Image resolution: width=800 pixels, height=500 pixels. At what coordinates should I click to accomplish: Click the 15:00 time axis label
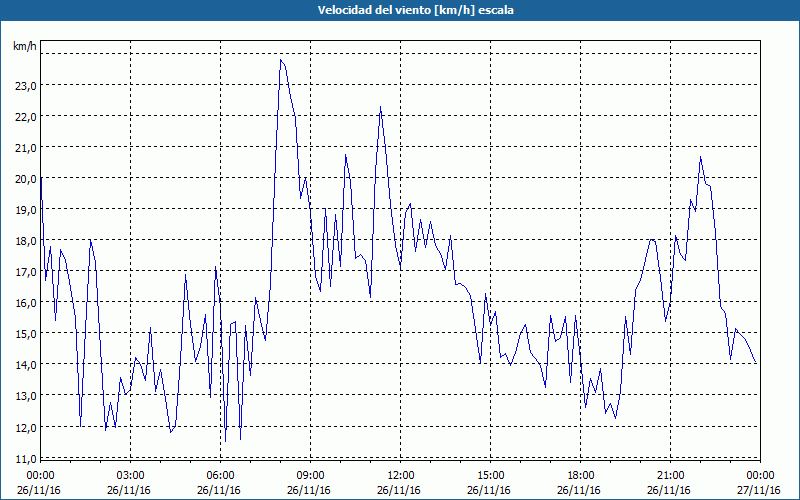tap(490, 476)
